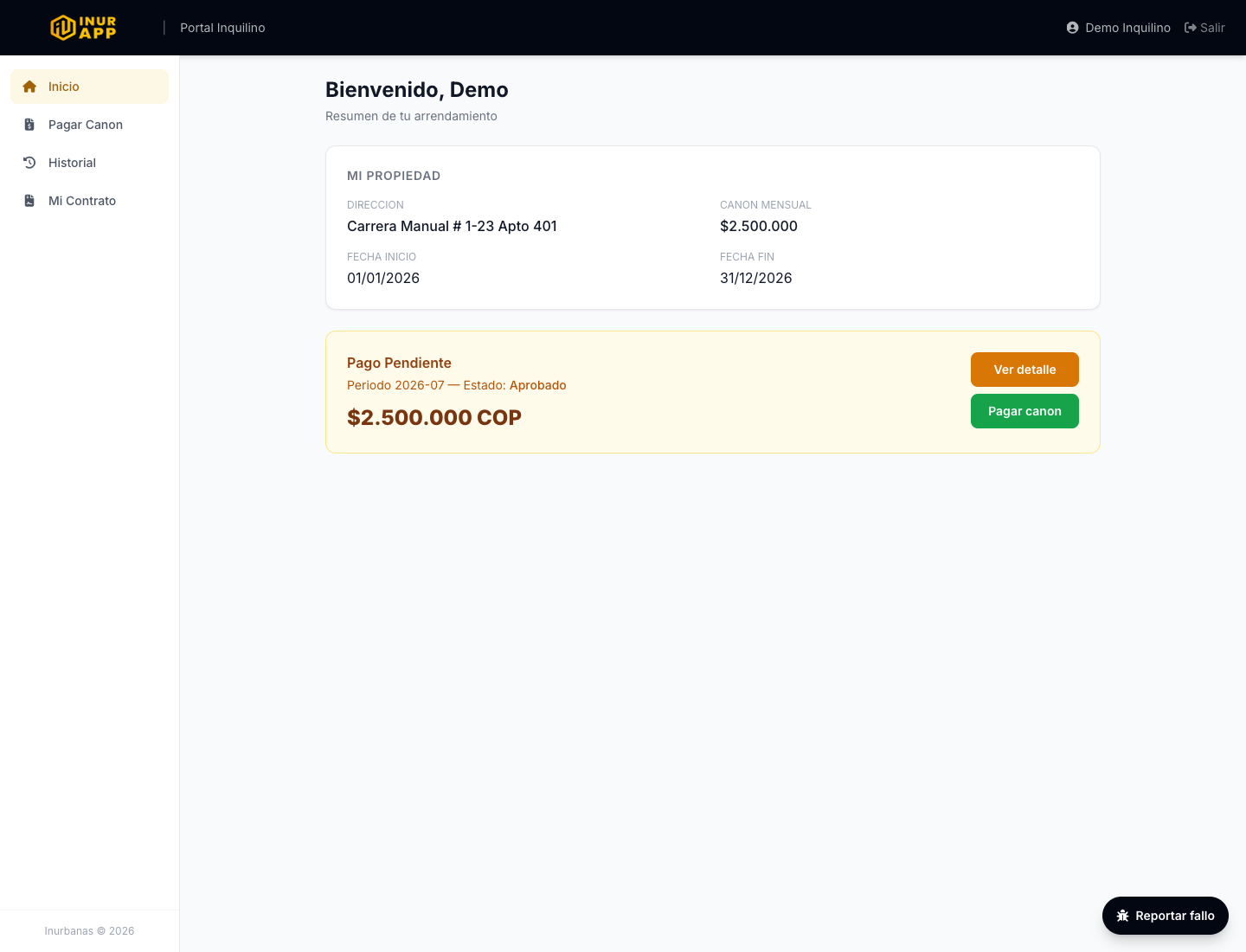Screen dimensions: 1246x952
Task: Click the start date 01/01/2026
Action: pos(383,278)
